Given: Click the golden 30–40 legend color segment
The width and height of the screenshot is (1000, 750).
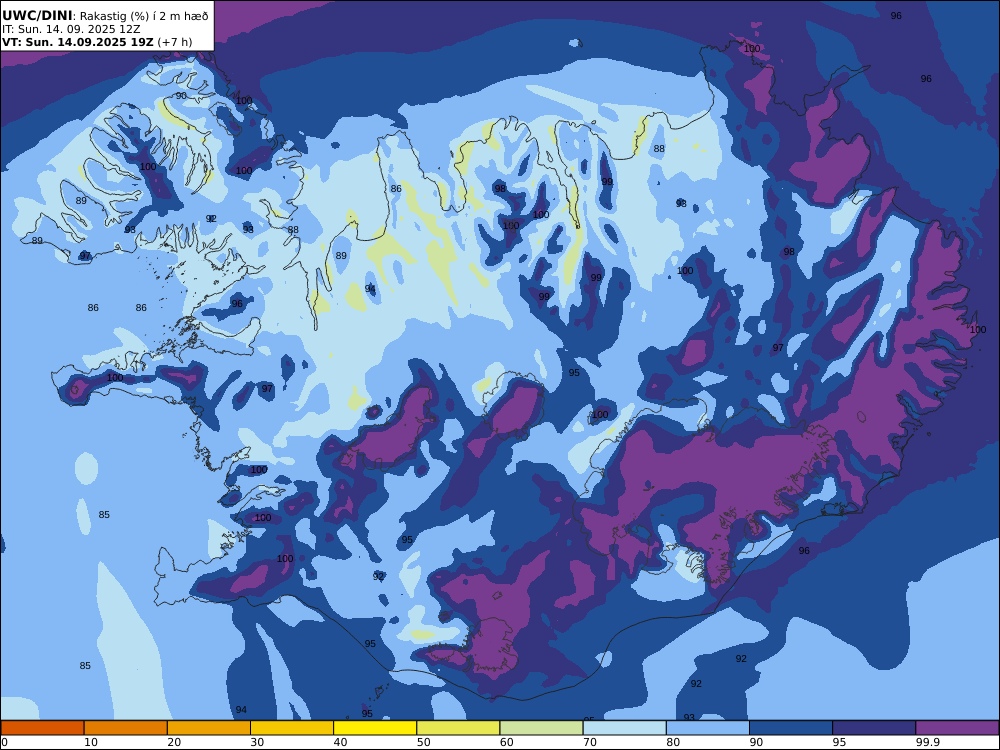Looking at the screenshot, I should [292, 728].
